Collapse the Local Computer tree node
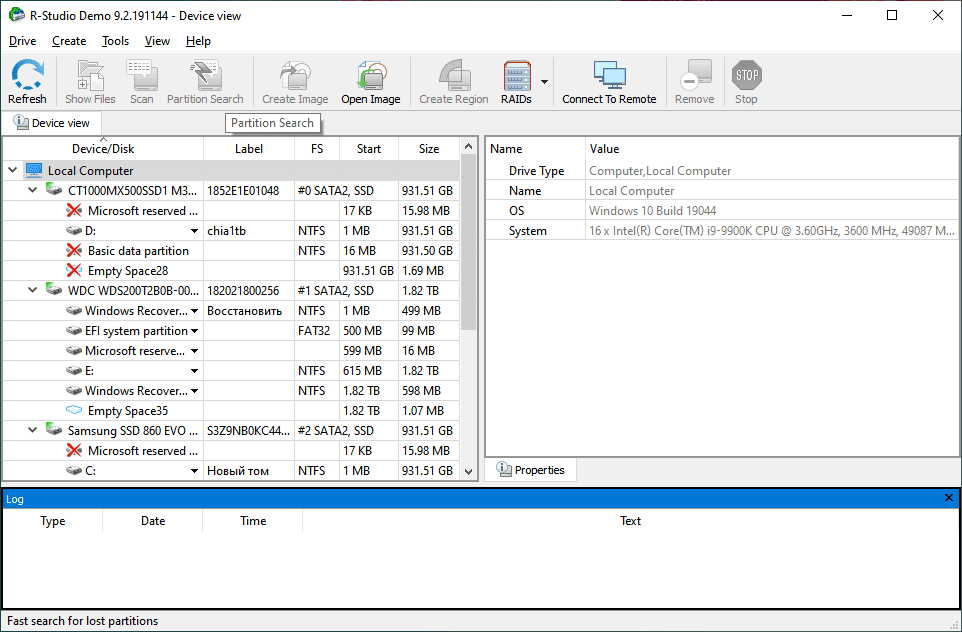 pyautogui.click(x=12, y=171)
